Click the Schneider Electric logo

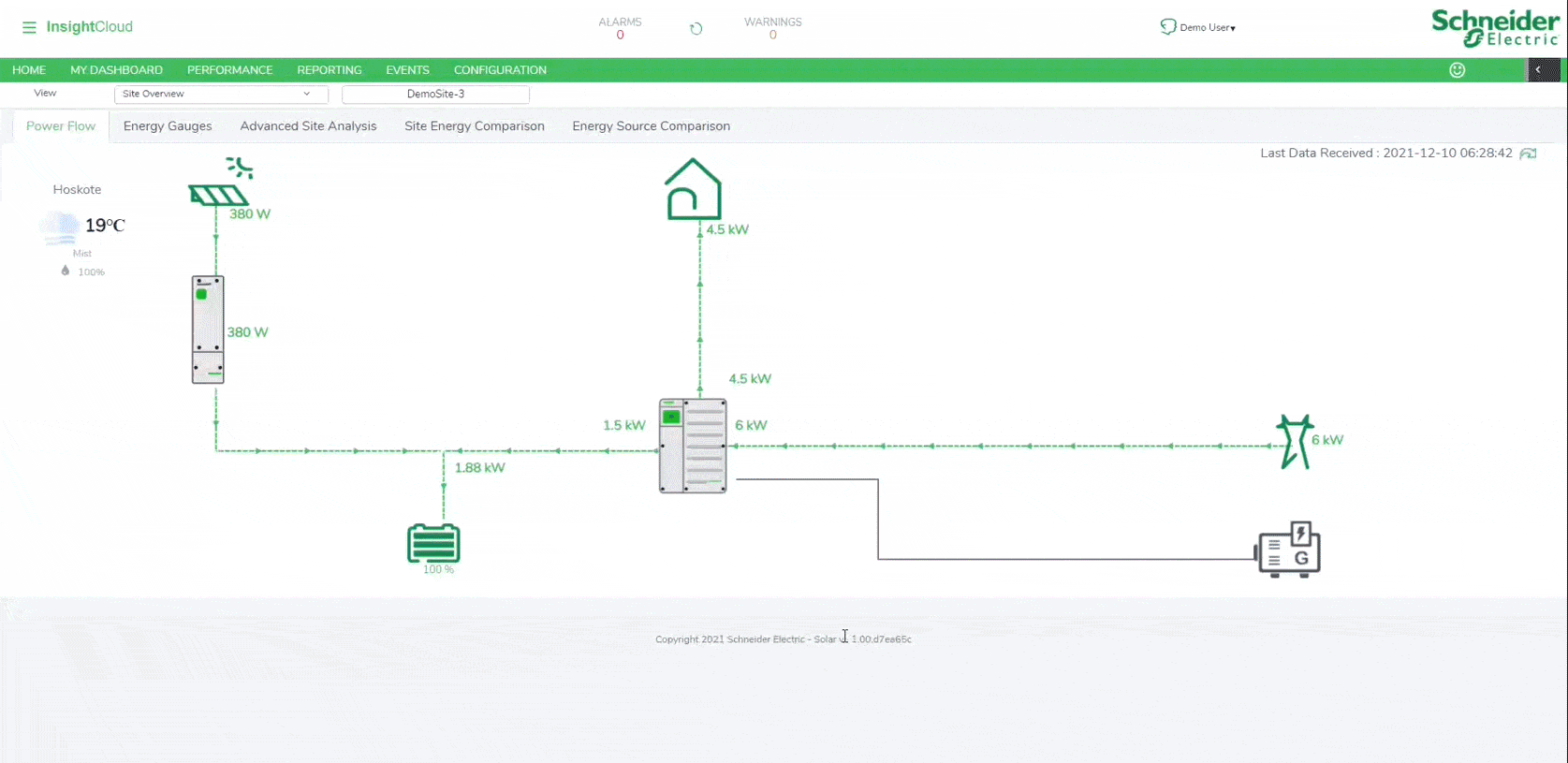click(1495, 28)
